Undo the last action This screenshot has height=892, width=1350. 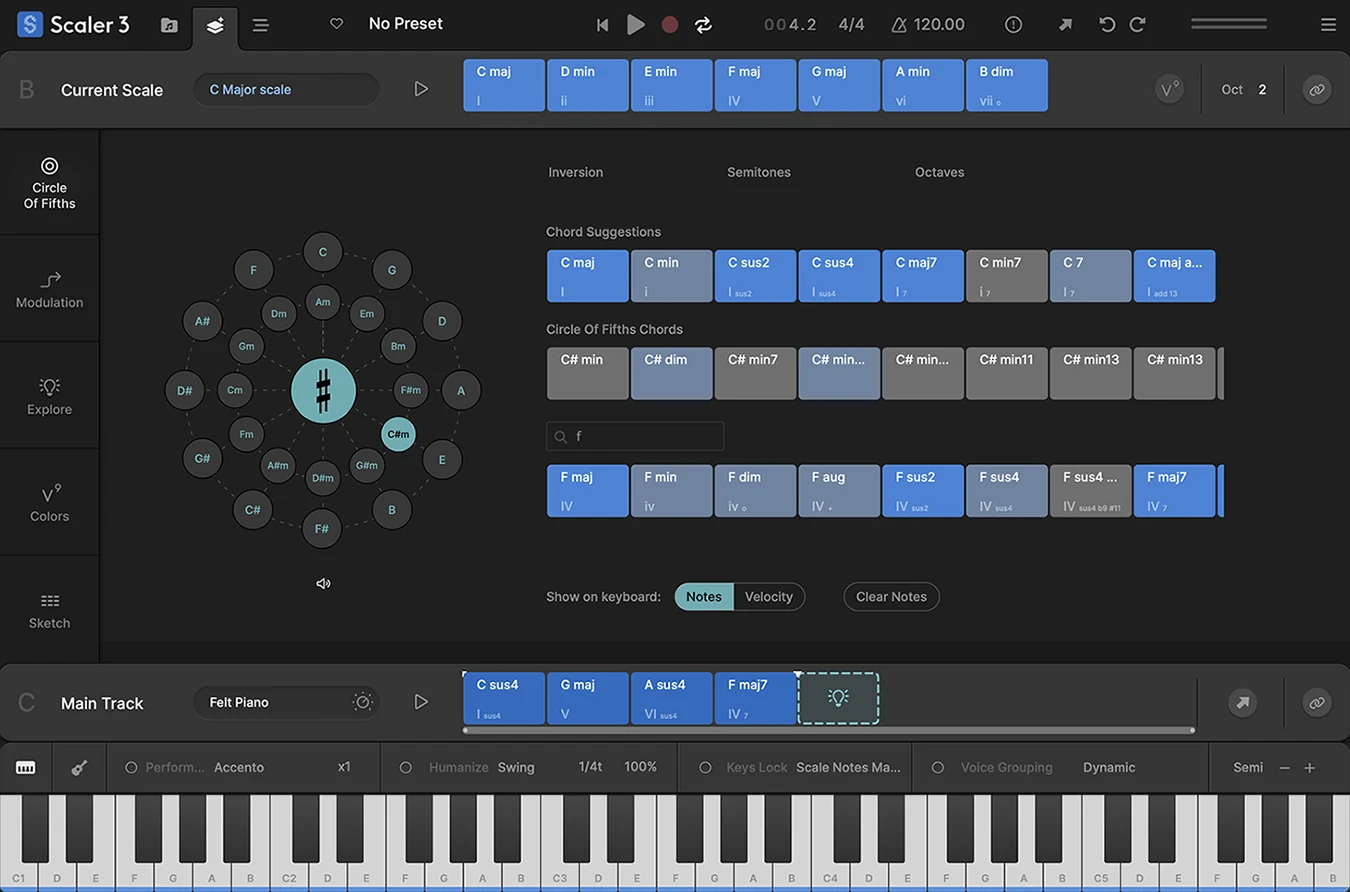(1106, 25)
